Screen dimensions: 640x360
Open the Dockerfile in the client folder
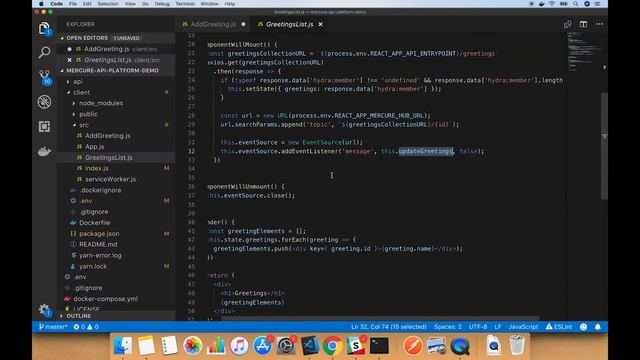tap(94, 223)
